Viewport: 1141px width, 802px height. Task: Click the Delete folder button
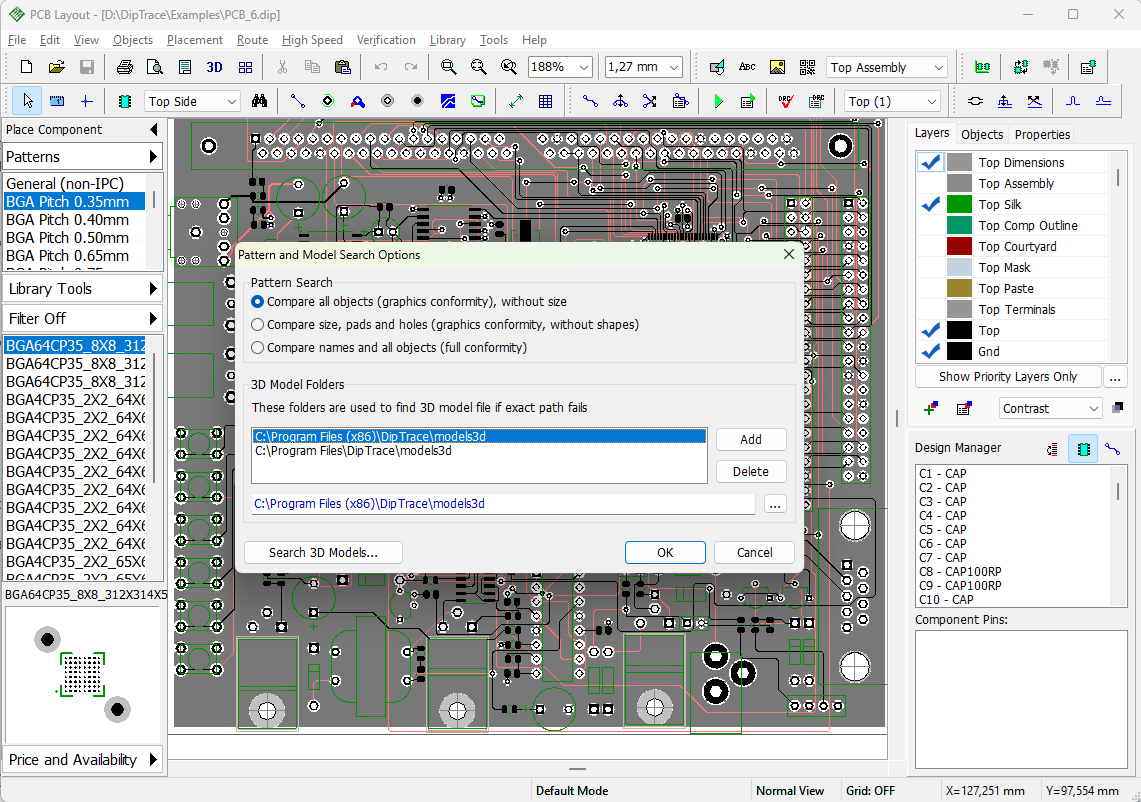751,472
